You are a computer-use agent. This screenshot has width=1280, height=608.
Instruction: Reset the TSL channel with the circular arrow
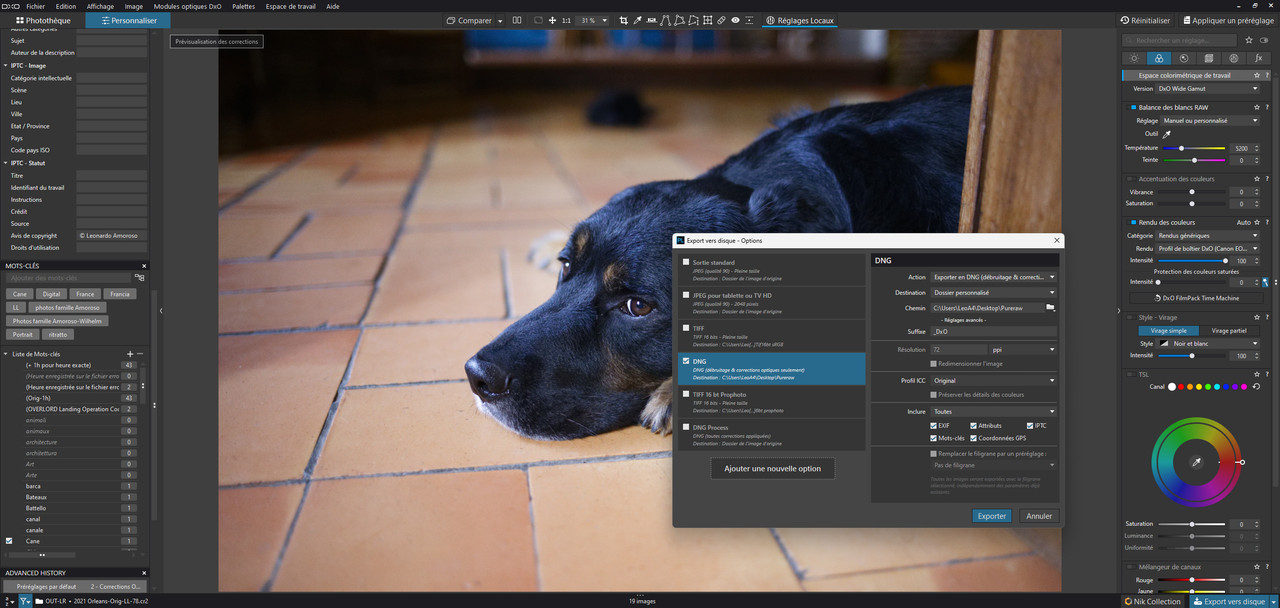coord(1255,386)
